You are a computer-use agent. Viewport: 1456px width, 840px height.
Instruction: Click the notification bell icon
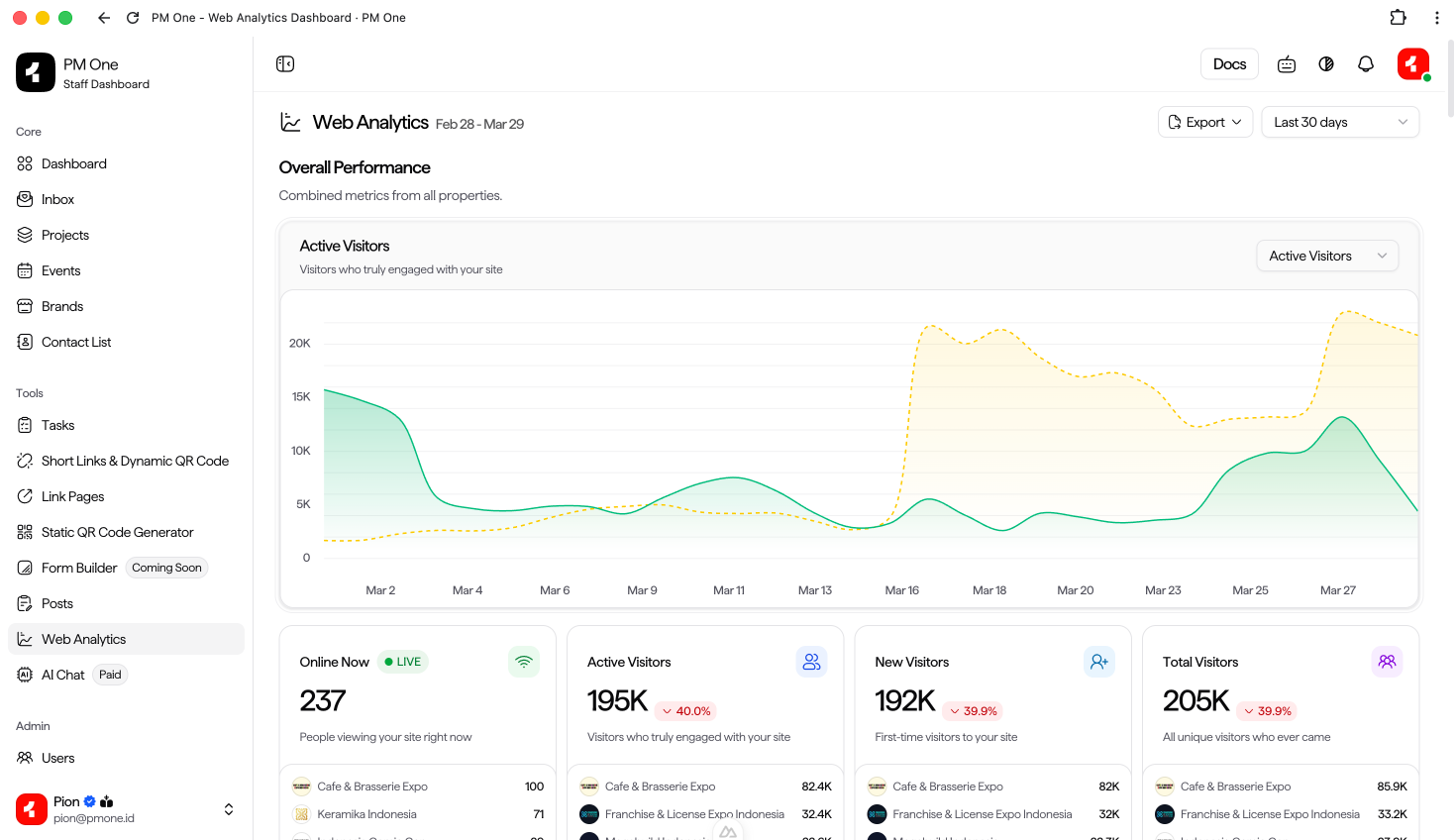tap(1366, 63)
